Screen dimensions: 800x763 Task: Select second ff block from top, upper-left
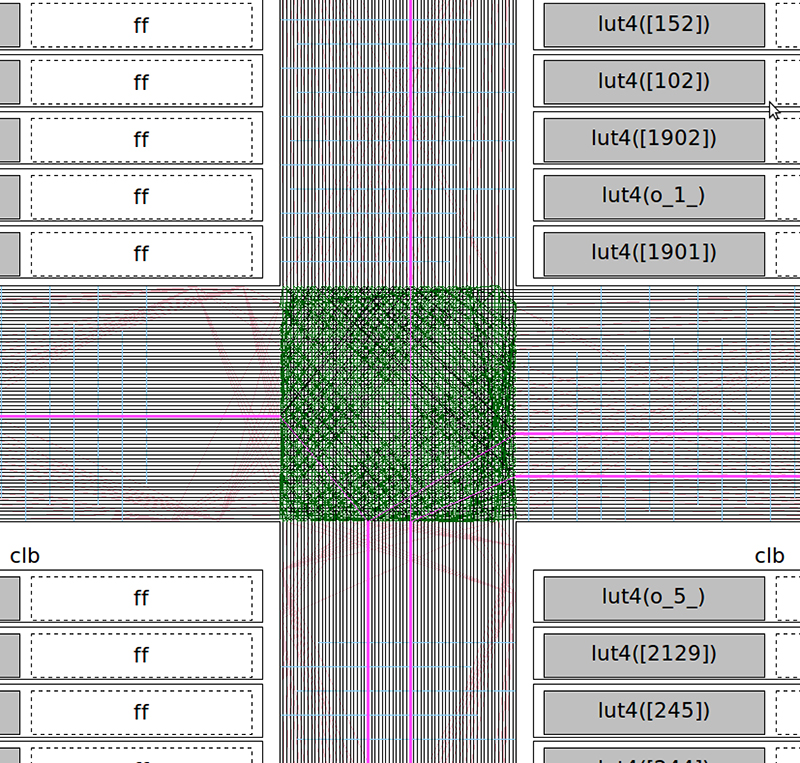tap(141, 82)
